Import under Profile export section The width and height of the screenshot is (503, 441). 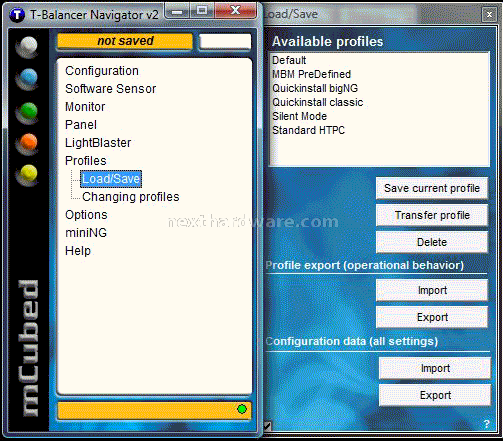(432, 290)
